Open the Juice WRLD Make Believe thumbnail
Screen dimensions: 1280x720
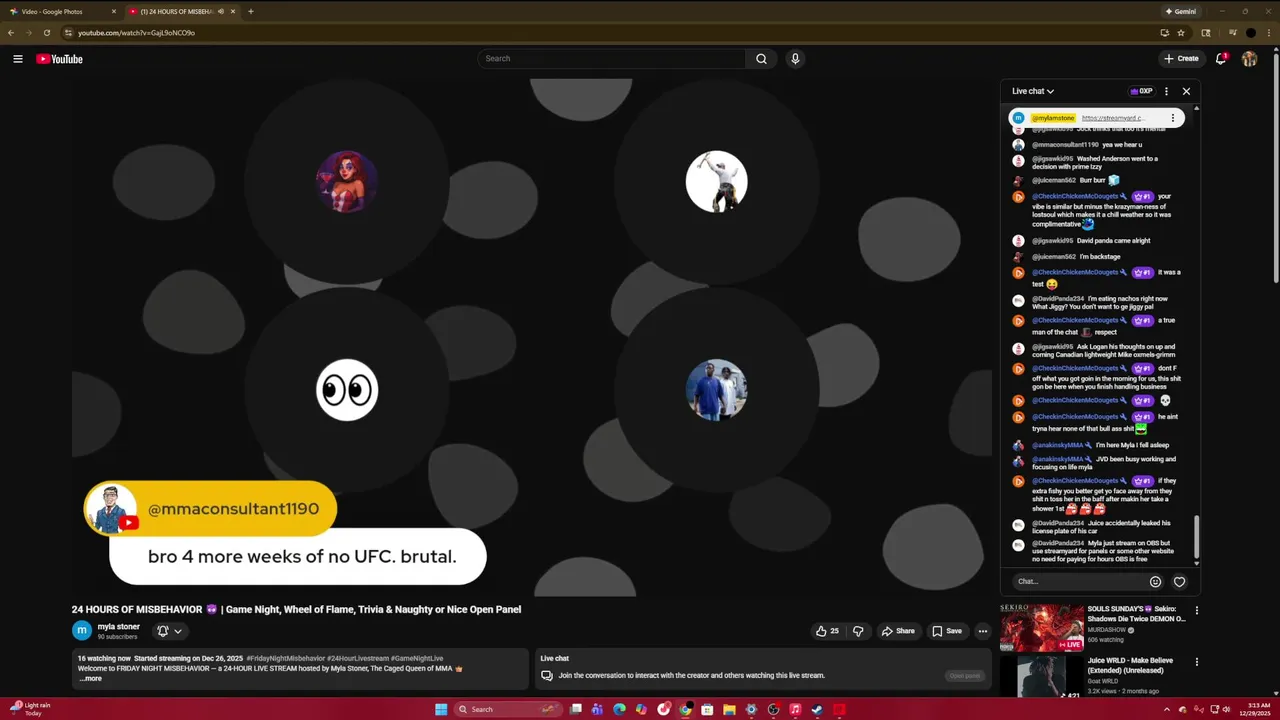pos(1042,676)
